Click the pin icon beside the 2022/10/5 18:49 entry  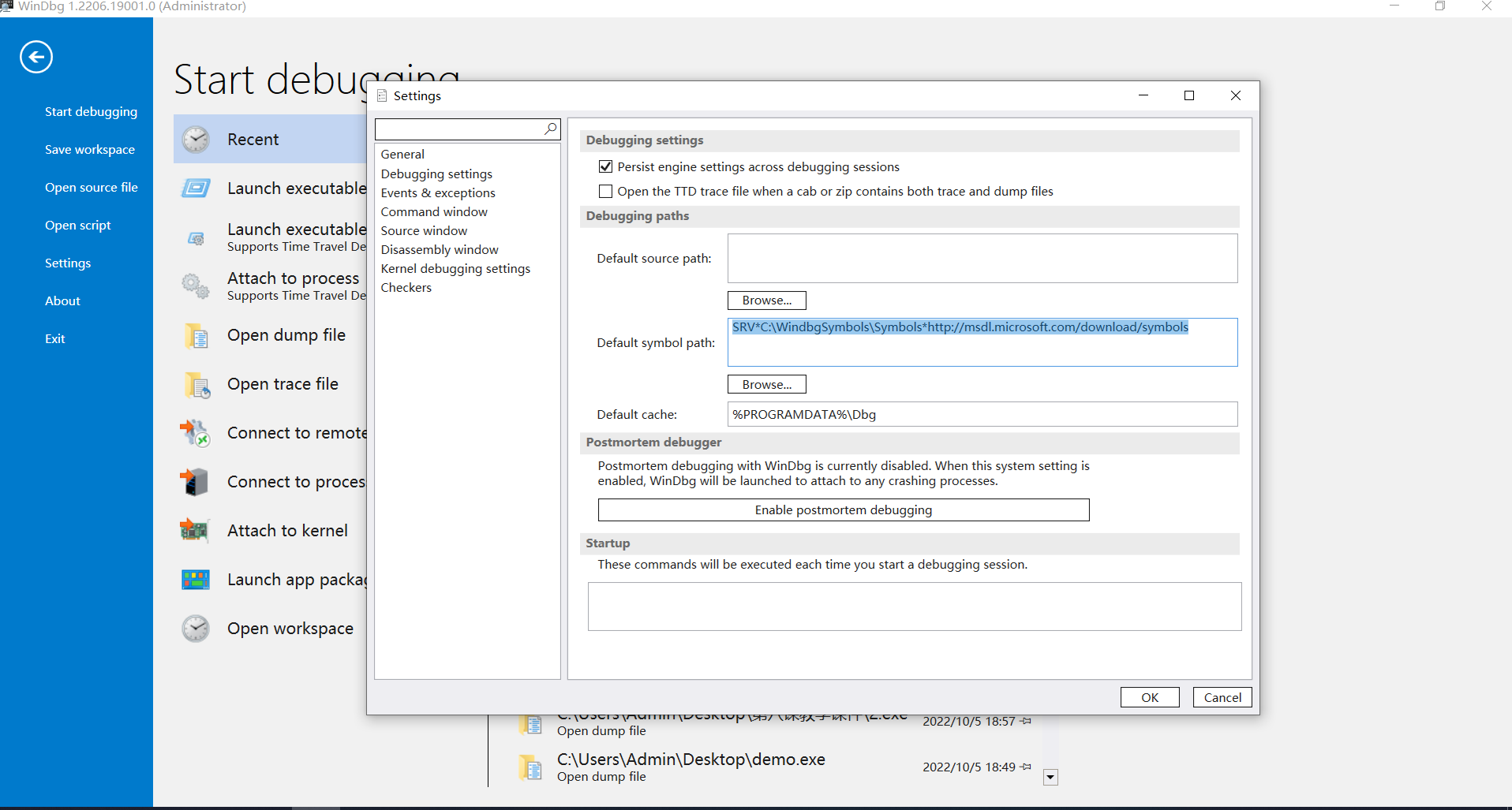coord(1026,767)
